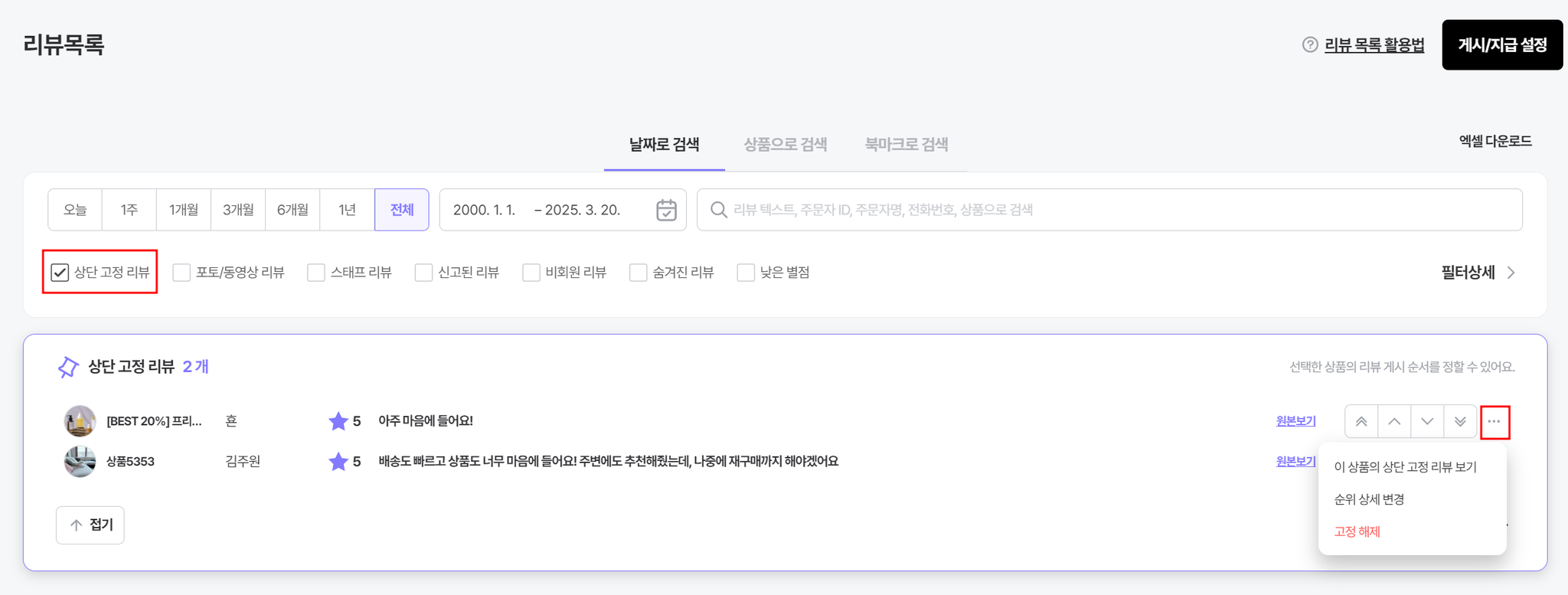The height and width of the screenshot is (595, 1568).
Task: Enable the 포토/동영상 리뷰 filter
Action: [181, 272]
